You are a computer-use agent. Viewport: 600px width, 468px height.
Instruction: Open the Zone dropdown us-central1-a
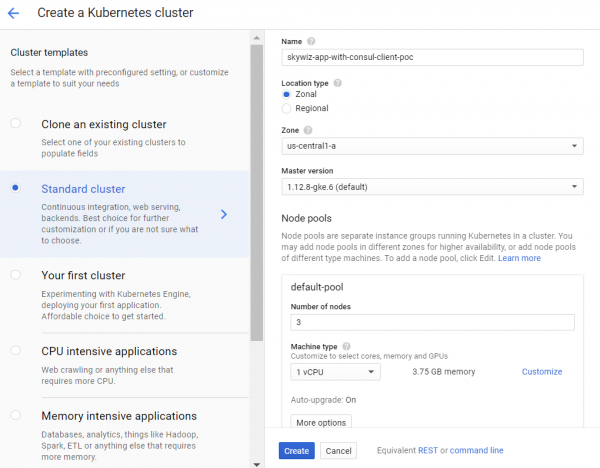click(432, 147)
